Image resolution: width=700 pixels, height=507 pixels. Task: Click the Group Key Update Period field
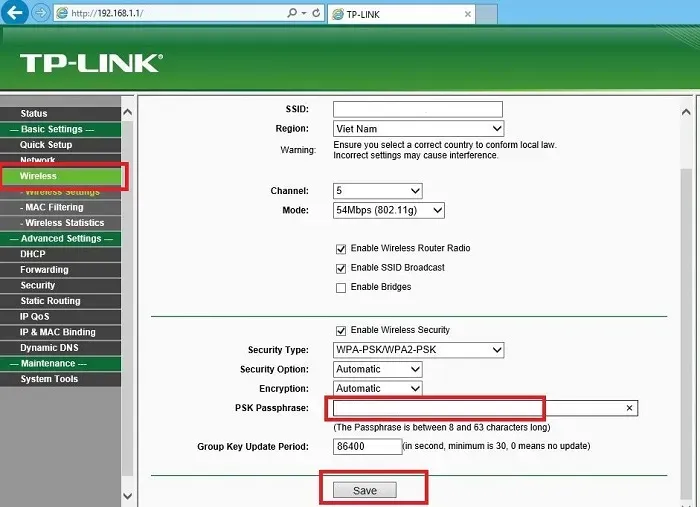(367, 446)
